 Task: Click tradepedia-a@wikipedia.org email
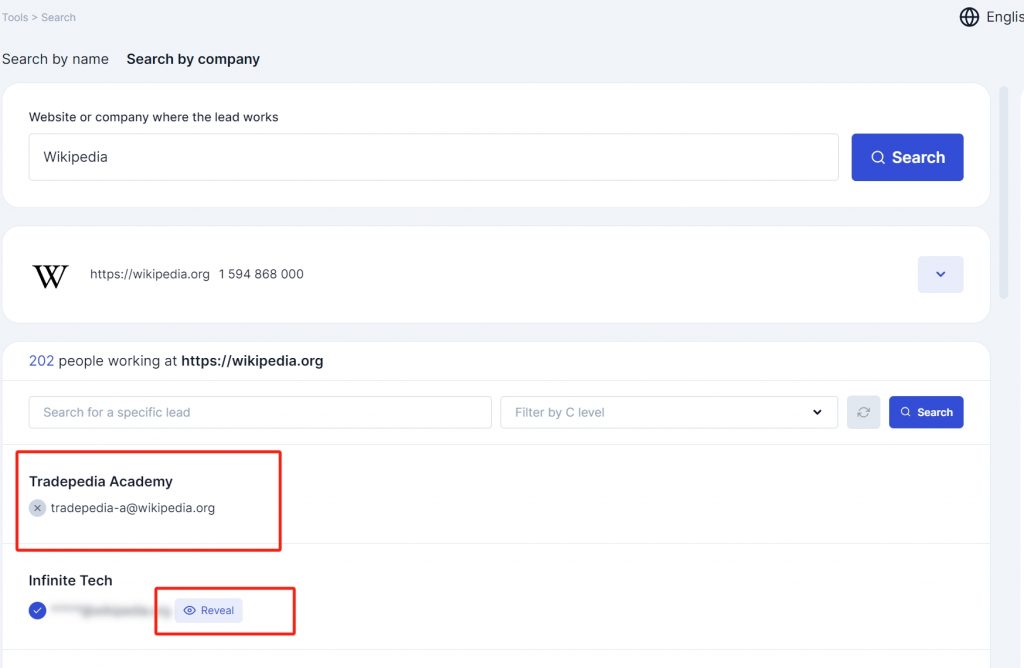pyautogui.click(x=133, y=508)
